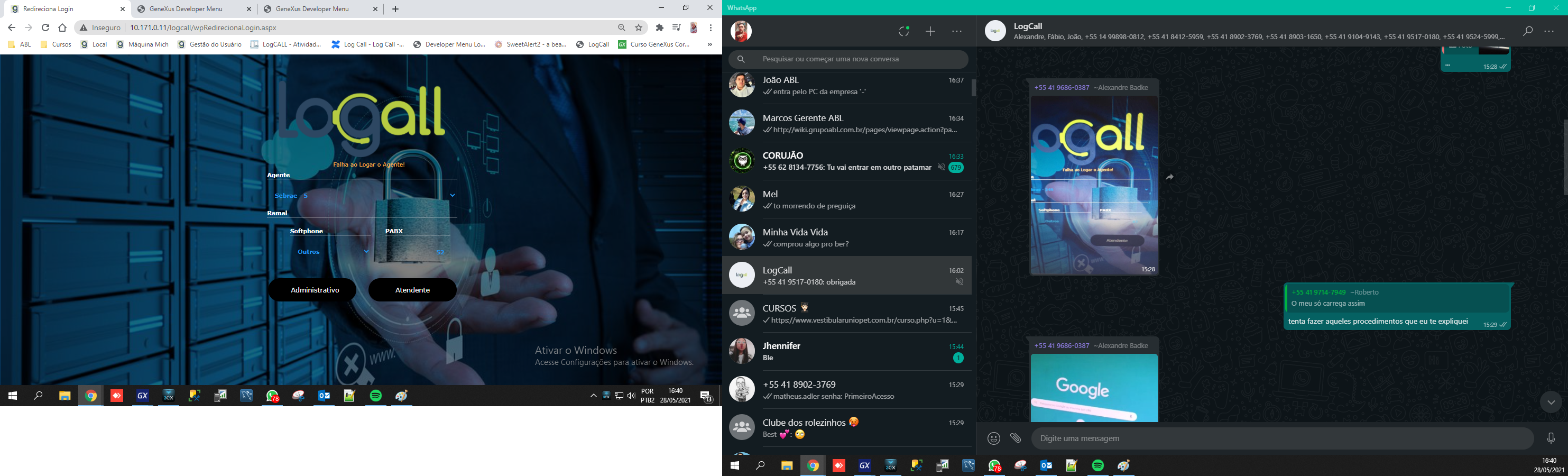Close the Redireciona Login tab
The width and height of the screenshot is (1568, 476).
pyautogui.click(x=122, y=9)
